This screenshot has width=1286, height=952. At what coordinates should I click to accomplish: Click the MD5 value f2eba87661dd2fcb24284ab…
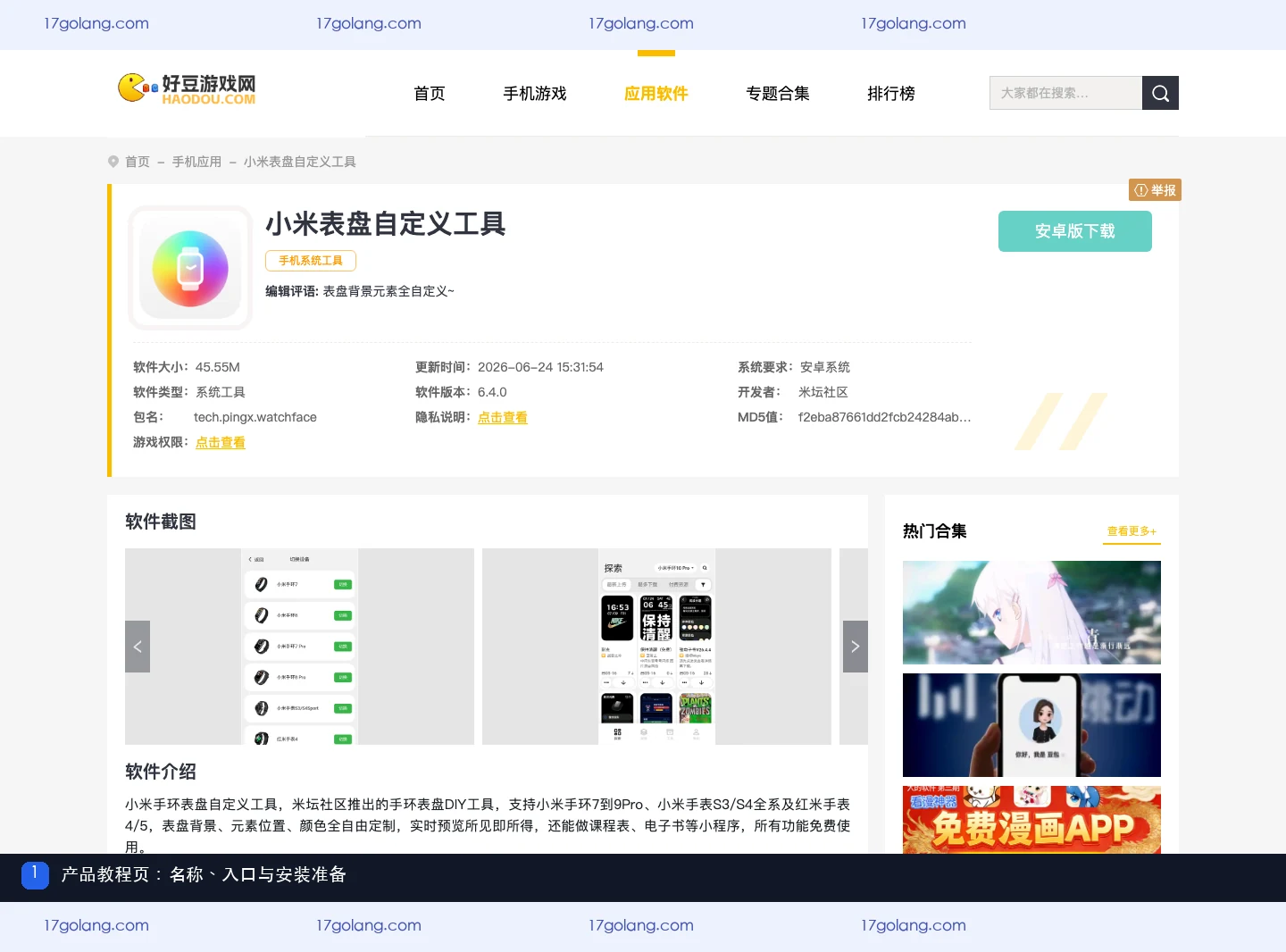[884, 417]
